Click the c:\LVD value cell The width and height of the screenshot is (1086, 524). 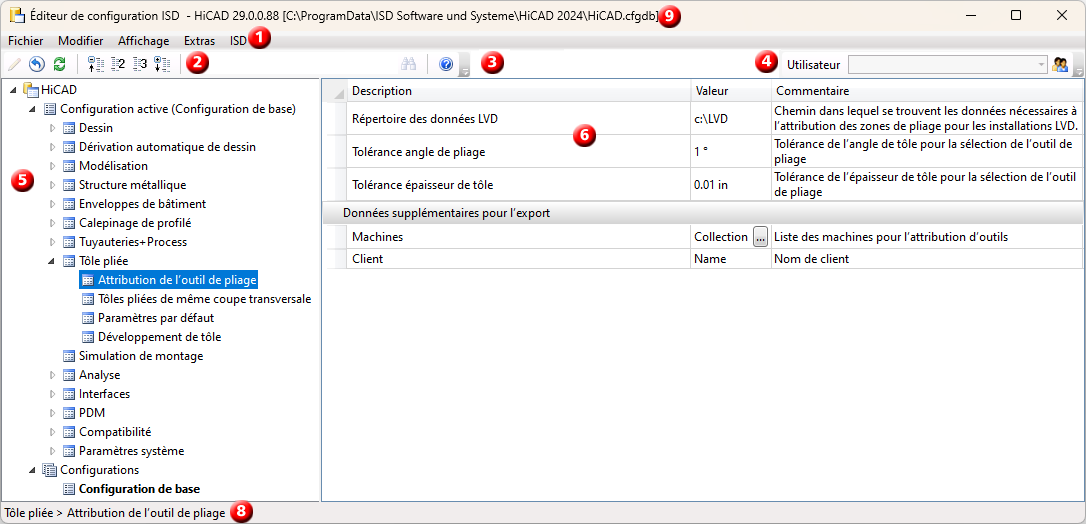coord(731,118)
